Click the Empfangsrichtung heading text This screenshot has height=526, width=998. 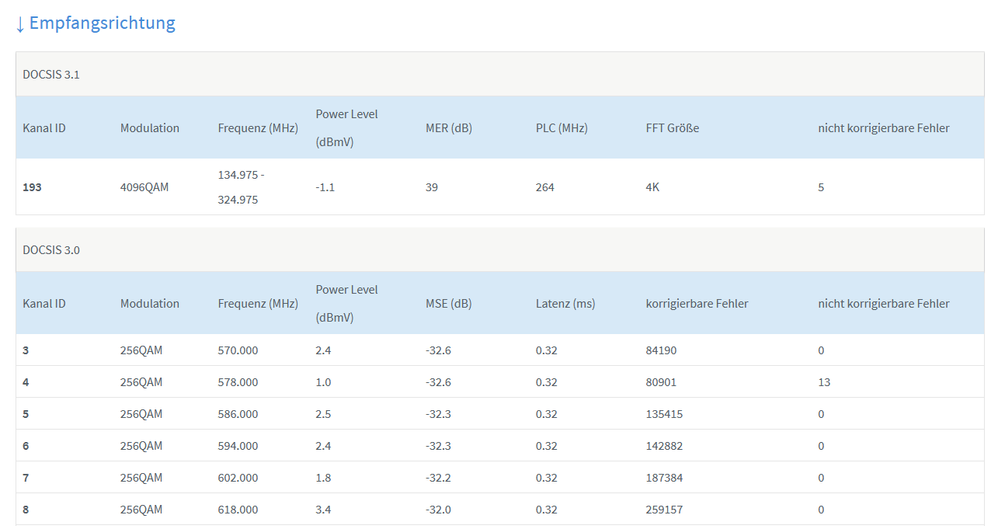tap(102, 23)
